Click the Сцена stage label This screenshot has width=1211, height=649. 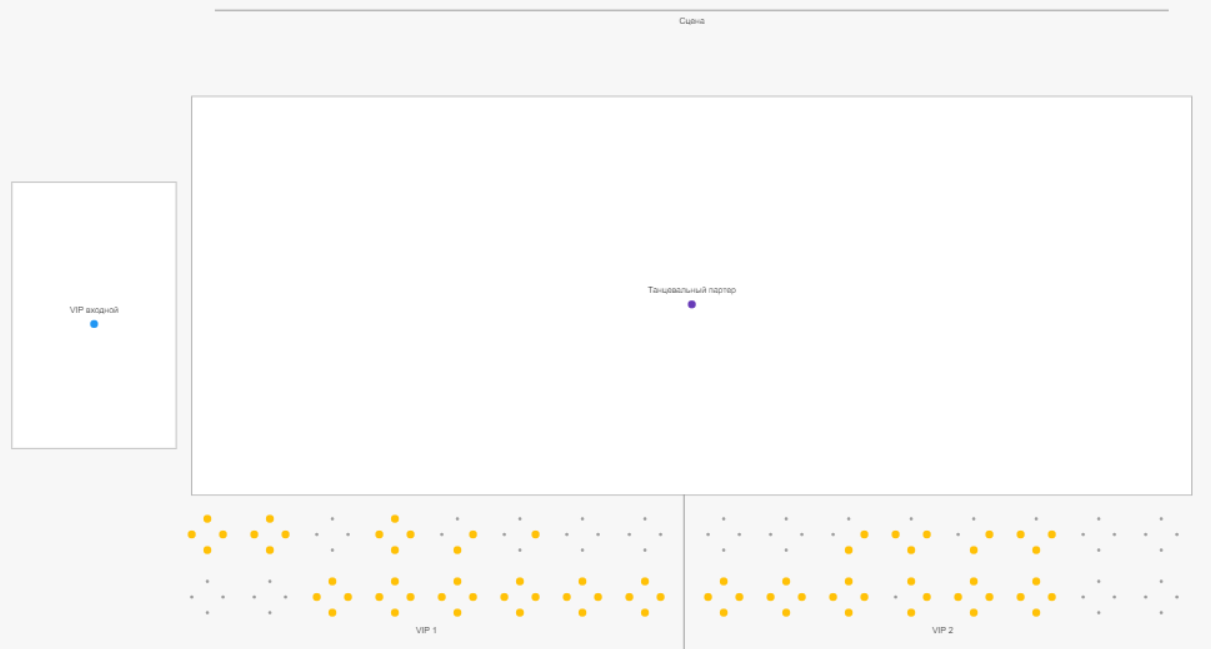(692, 21)
